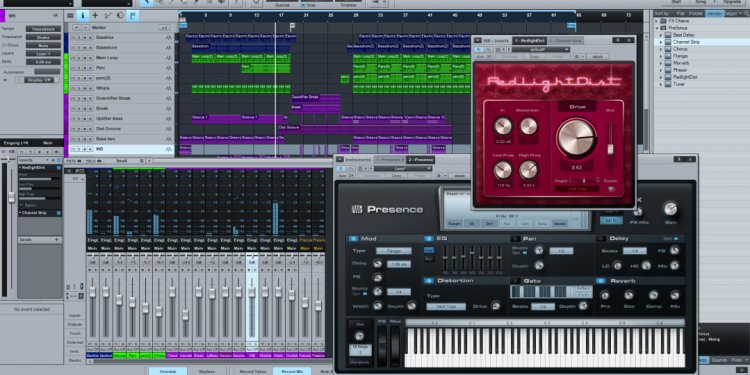The height and width of the screenshot is (375, 750).
Task: Click Copy button in RedlightDist window
Action: tap(534, 56)
